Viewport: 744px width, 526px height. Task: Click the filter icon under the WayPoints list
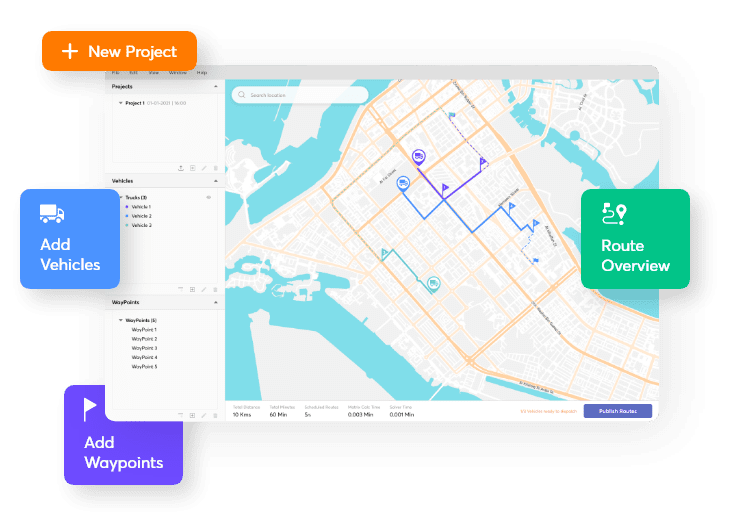[181, 415]
